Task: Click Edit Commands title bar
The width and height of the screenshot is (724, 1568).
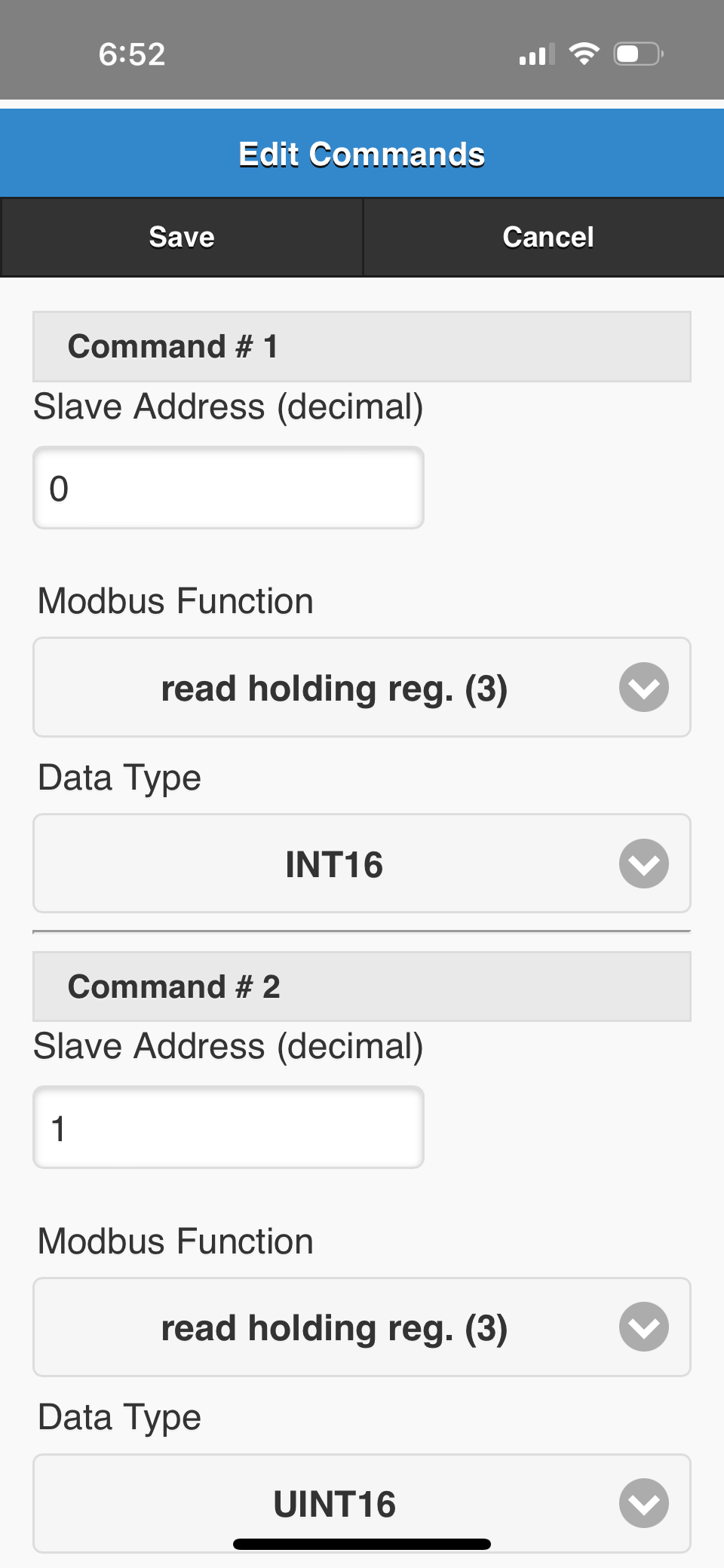Action: pos(362,154)
